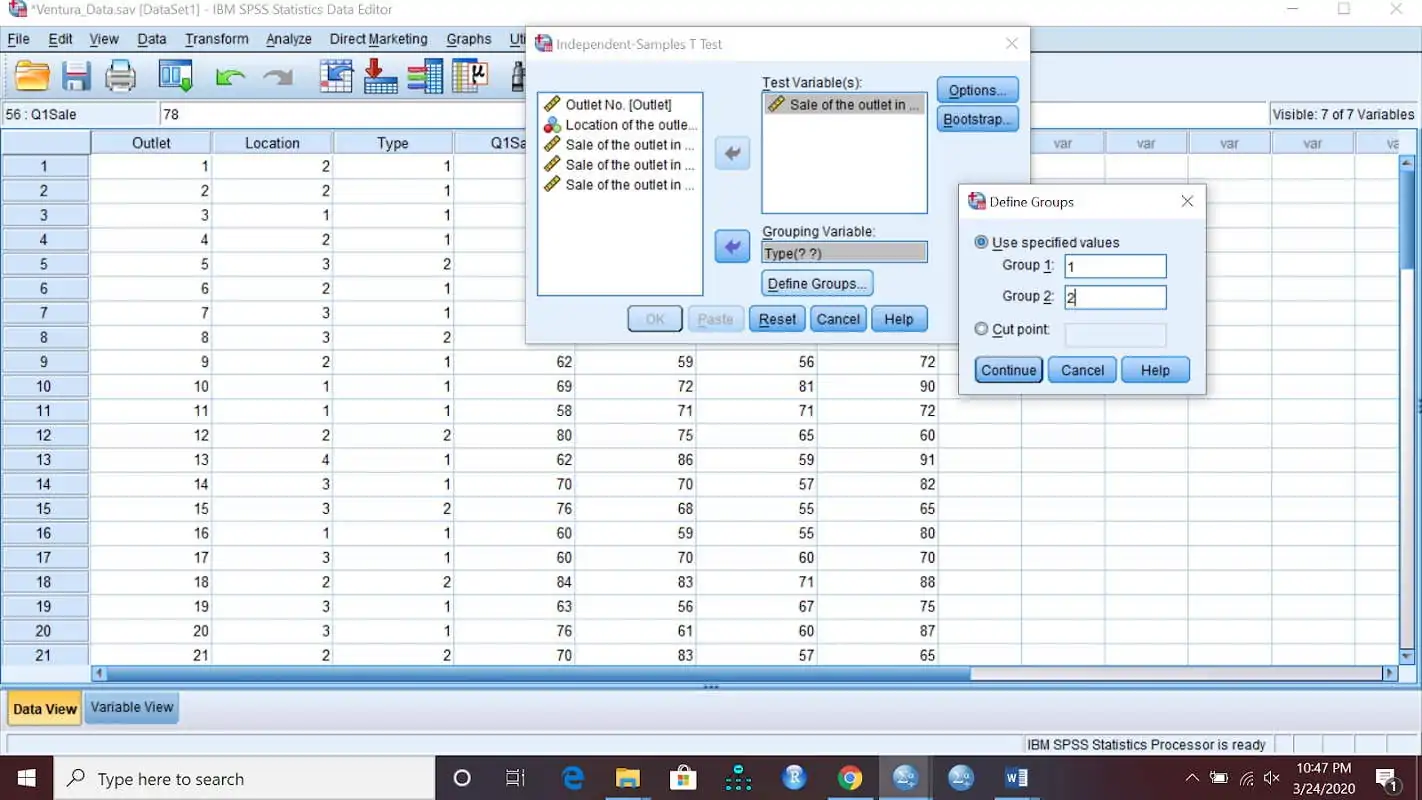Viewport: 1422px width, 800px height.
Task: Select the Use specified values radio button
Action: 981,242
